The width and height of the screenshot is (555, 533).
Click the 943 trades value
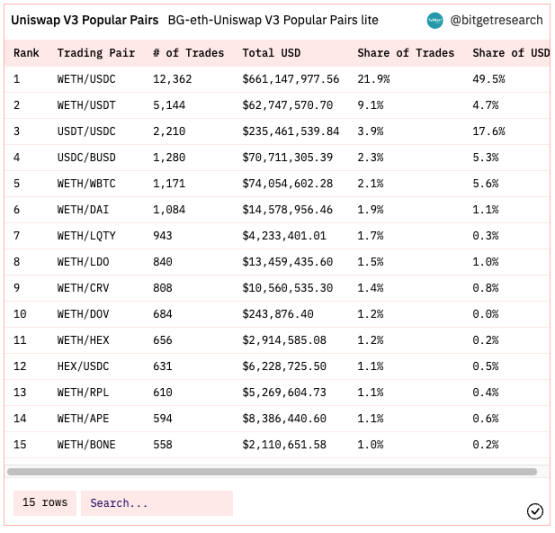click(162, 236)
